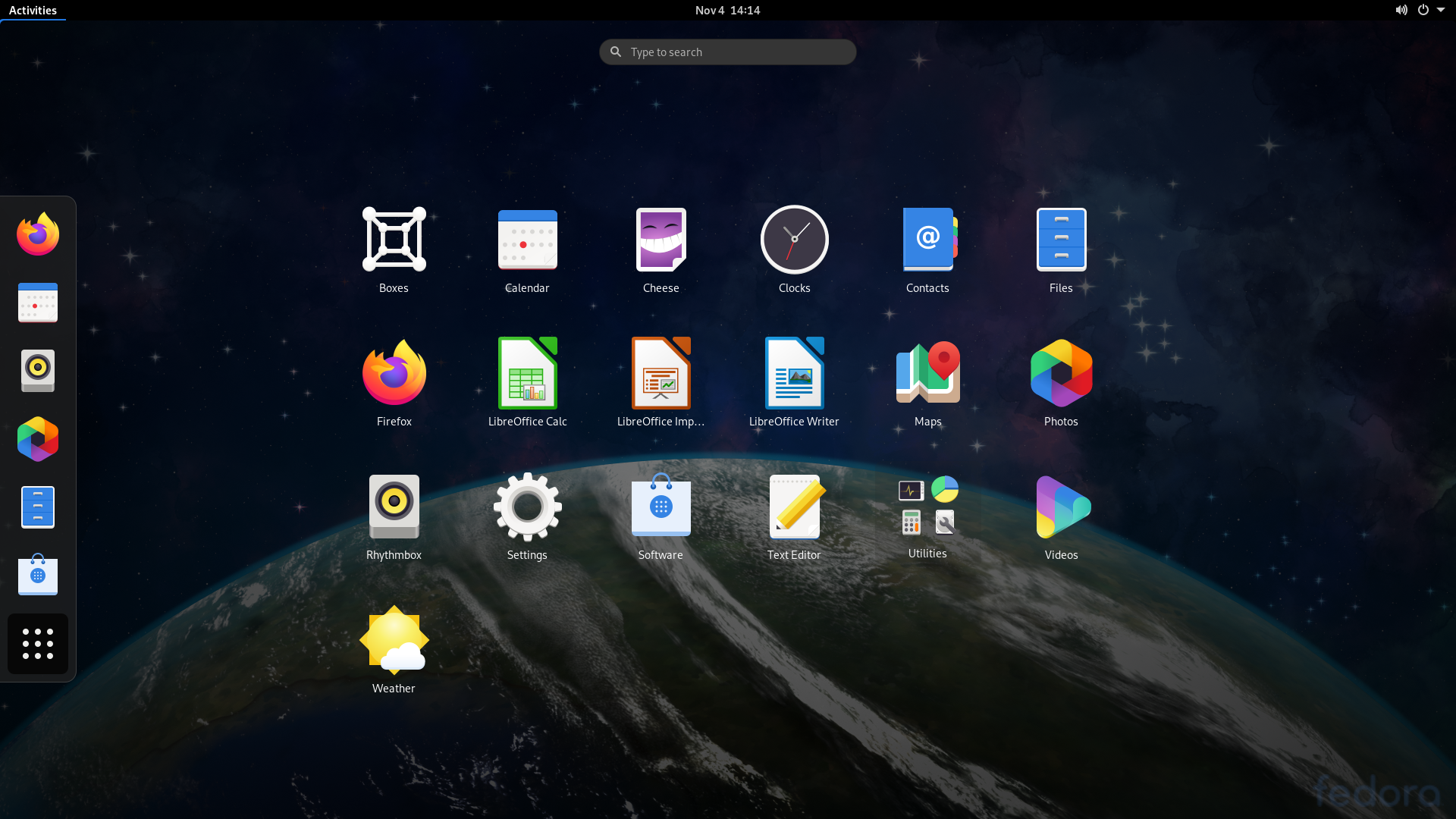Click the power icon in top bar
Screen dimensions: 1456x819
[x=1423, y=10]
